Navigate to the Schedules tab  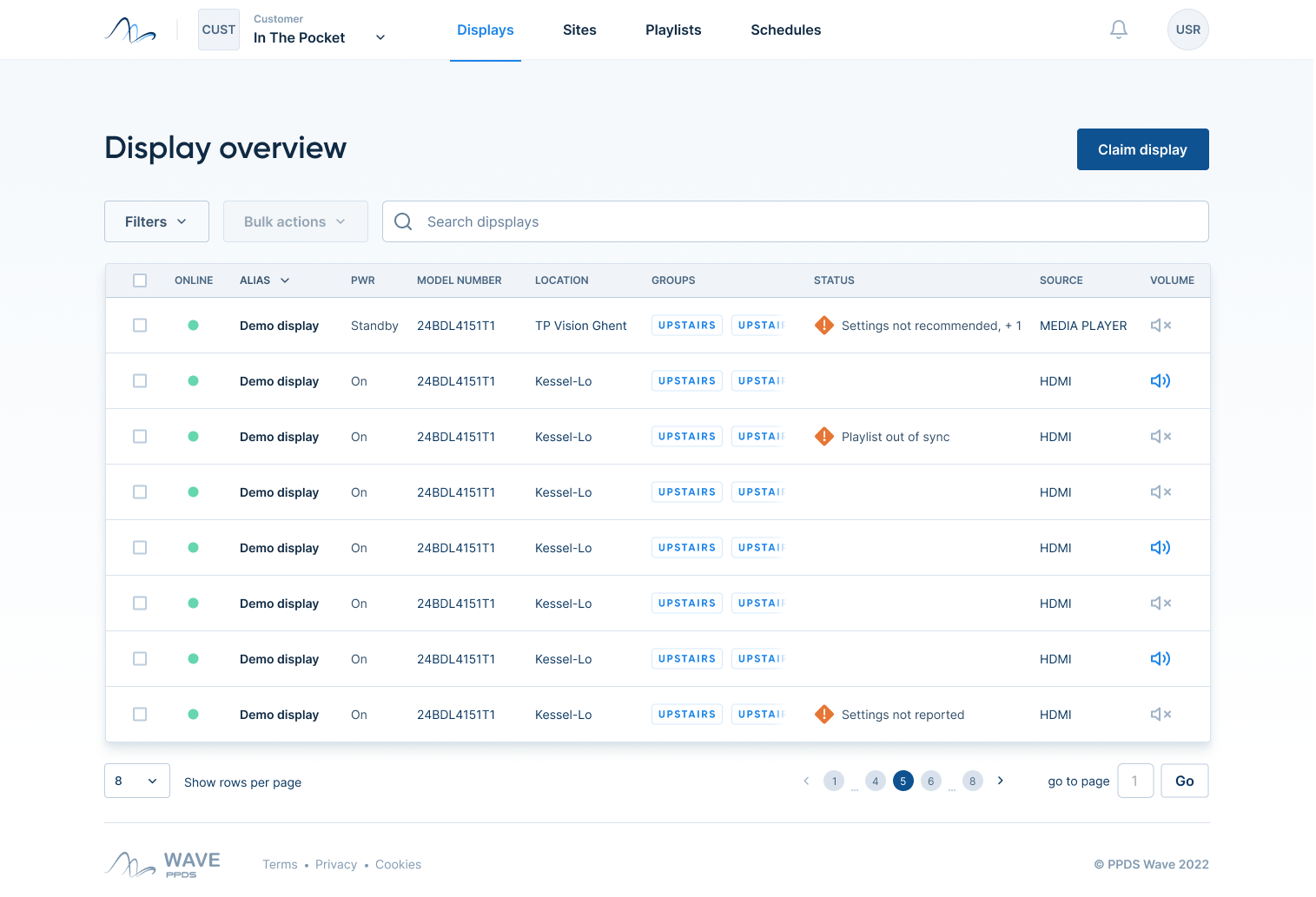785,30
